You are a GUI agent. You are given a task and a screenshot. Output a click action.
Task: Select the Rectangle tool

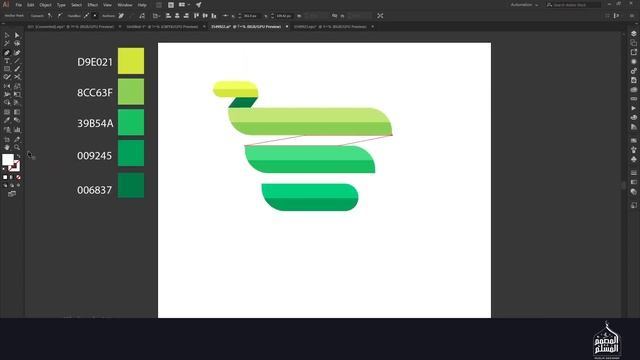click(x=7, y=69)
